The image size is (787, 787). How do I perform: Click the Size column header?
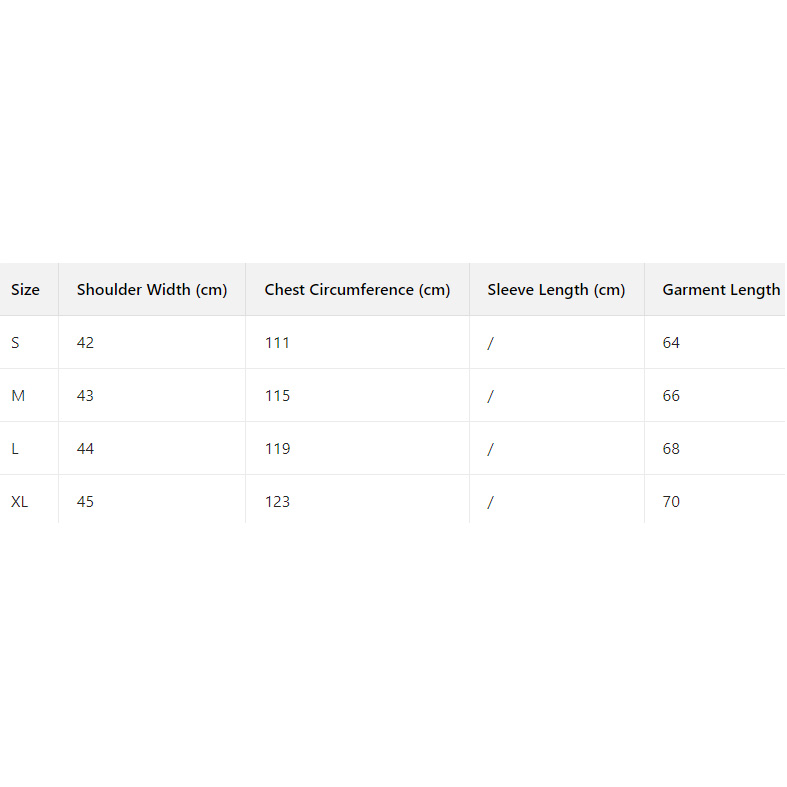click(25, 290)
